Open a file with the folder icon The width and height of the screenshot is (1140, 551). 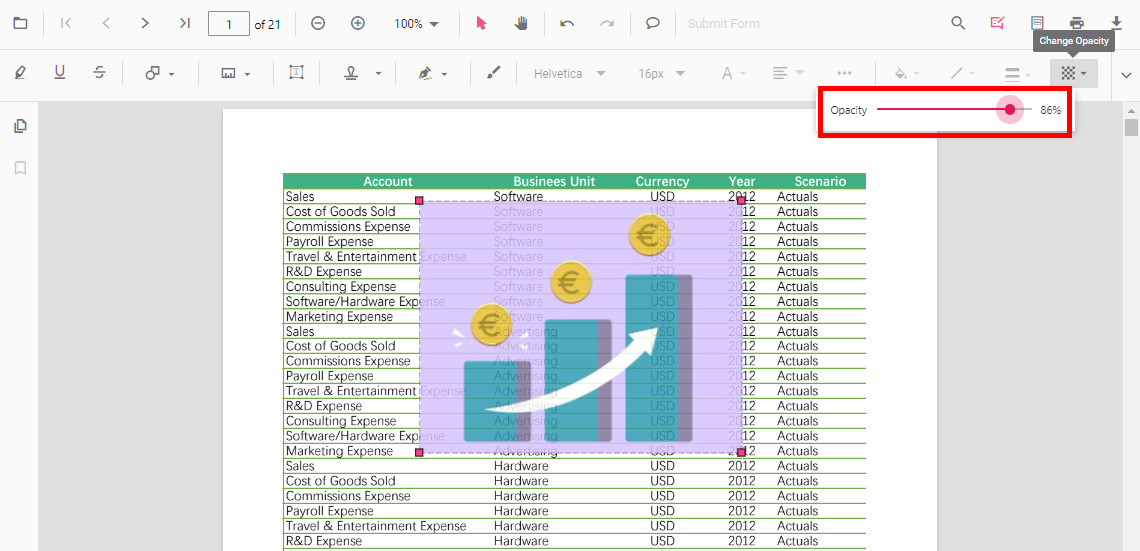click(x=20, y=23)
